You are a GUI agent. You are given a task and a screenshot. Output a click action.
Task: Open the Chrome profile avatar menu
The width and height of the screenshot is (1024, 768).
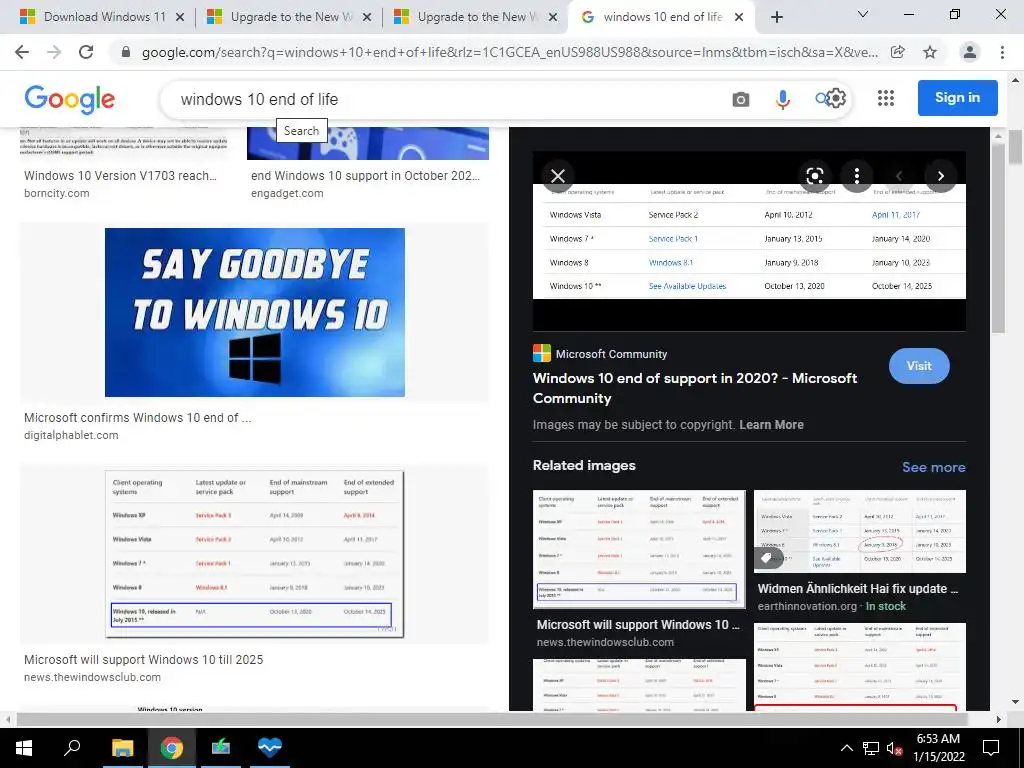coord(970,52)
